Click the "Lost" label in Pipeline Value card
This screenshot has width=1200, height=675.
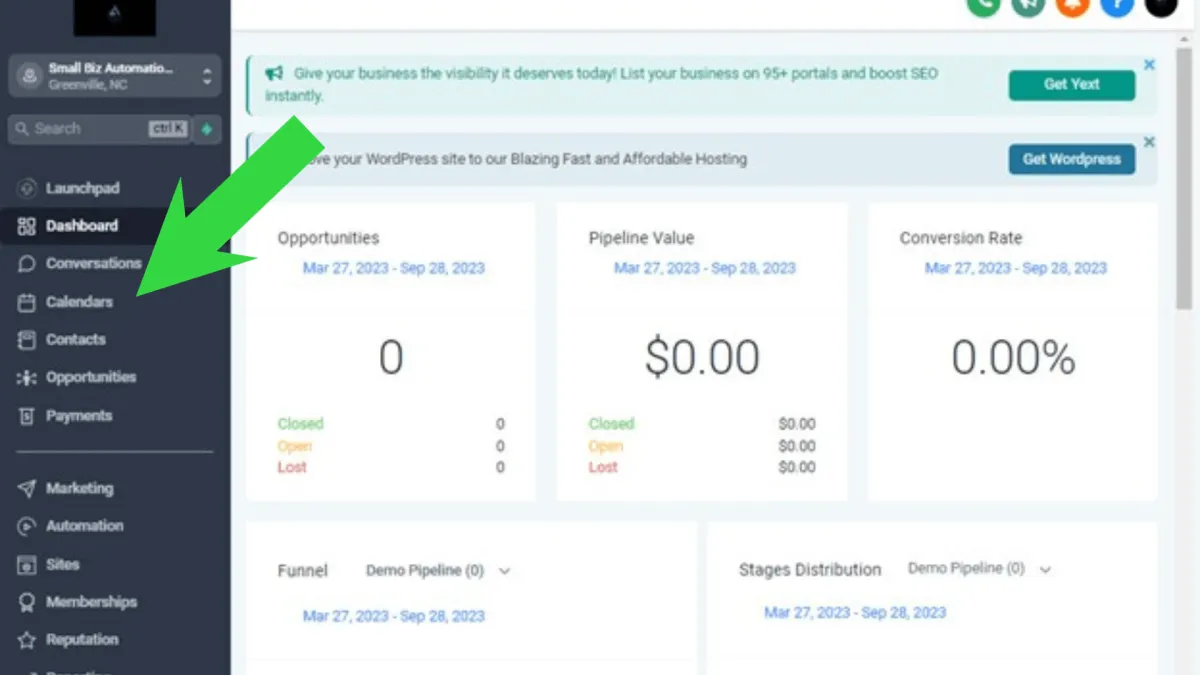click(603, 468)
